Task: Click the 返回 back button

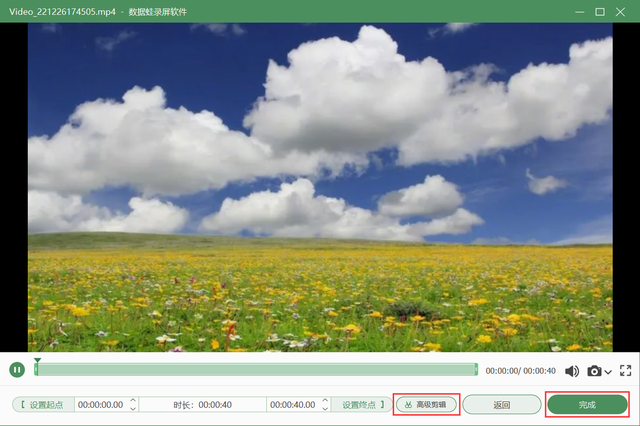Action: (x=502, y=404)
